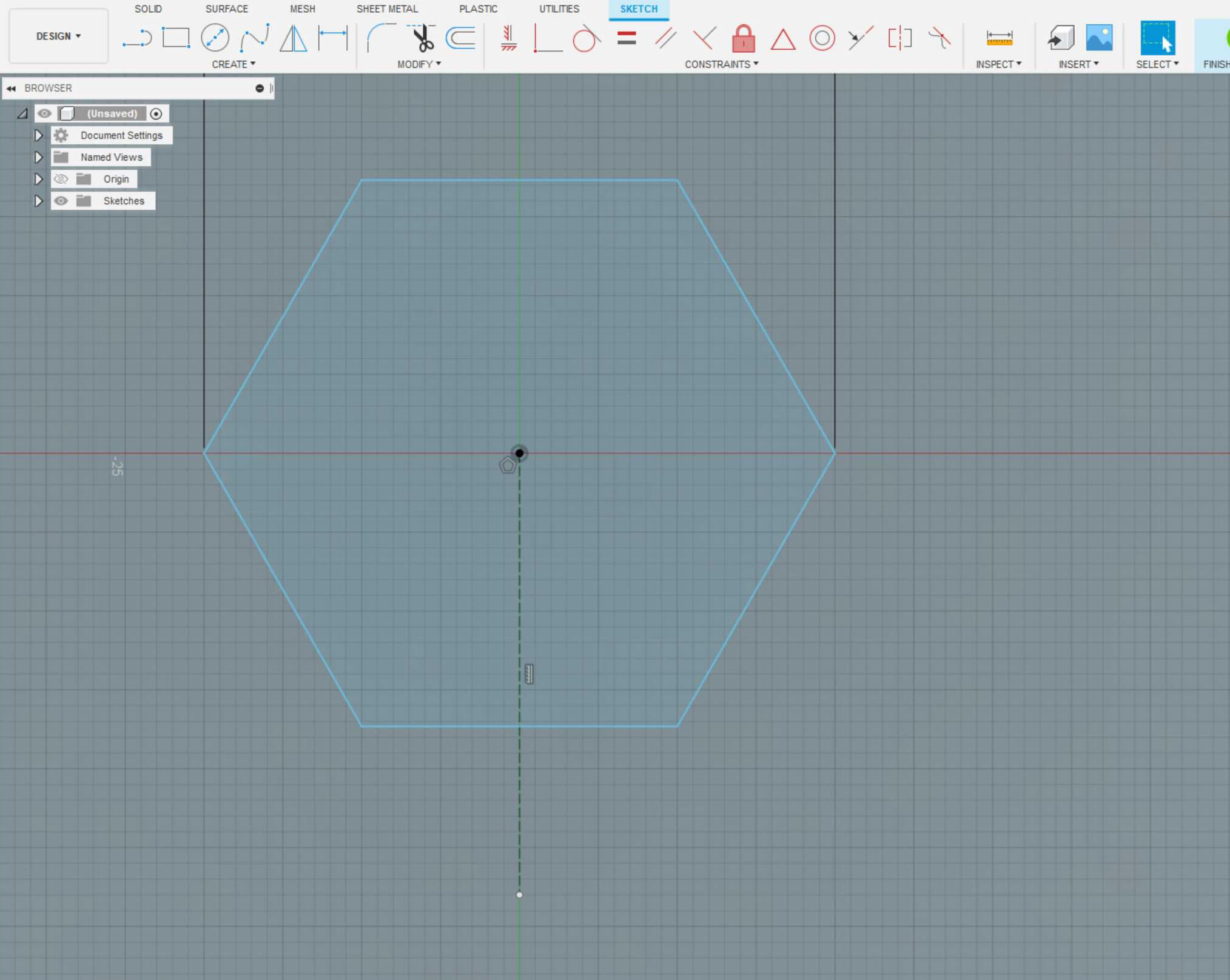
Task: Apply the Midpoint triangle constraint
Action: 783,39
